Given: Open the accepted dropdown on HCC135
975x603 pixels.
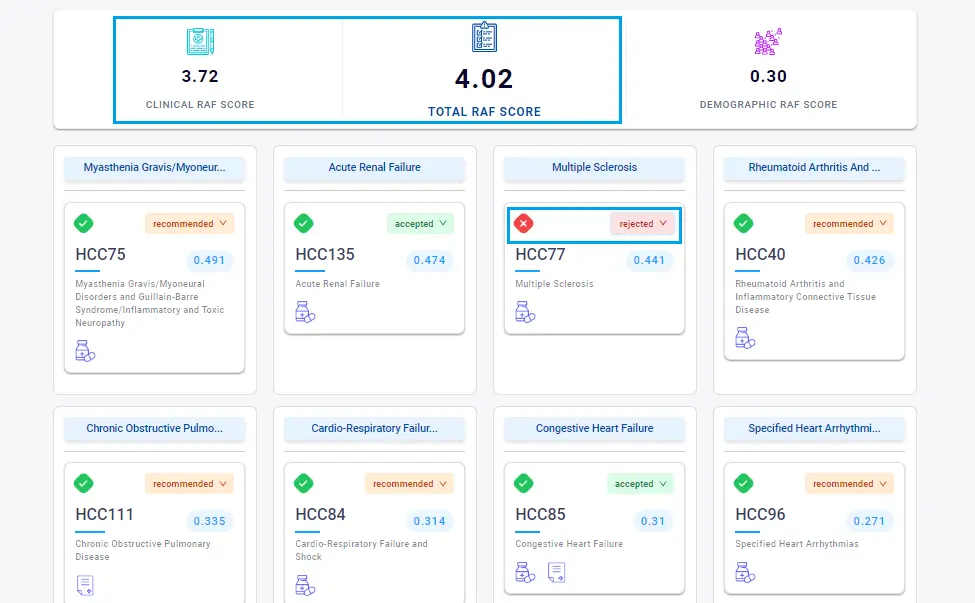Looking at the screenshot, I should [x=420, y=224].
